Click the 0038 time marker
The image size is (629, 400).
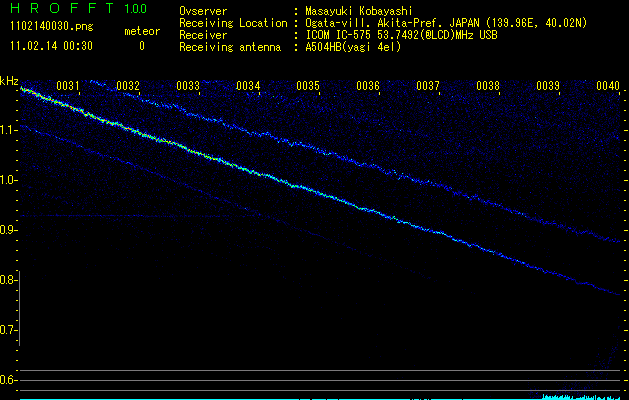point(488,85)
